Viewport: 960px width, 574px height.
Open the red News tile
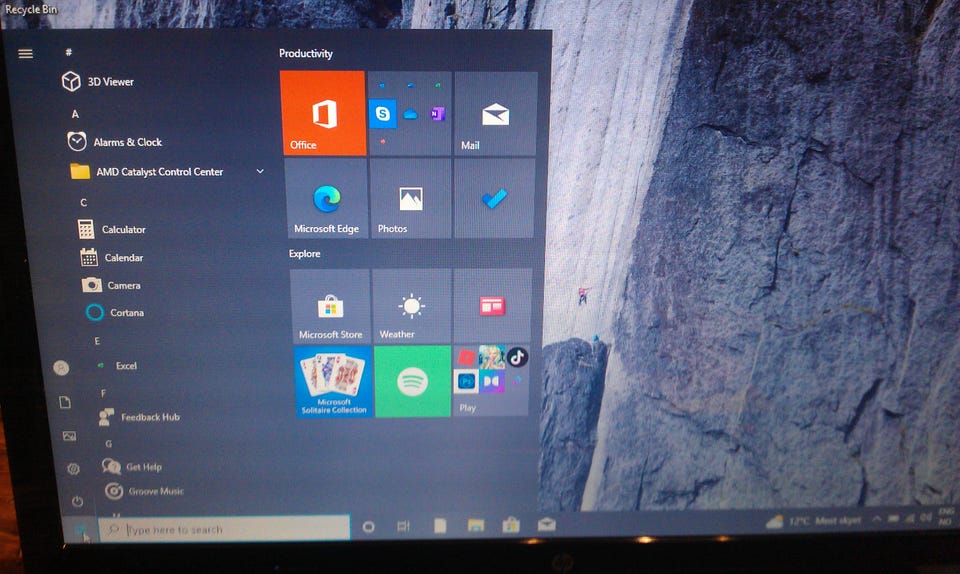point(492,306)
